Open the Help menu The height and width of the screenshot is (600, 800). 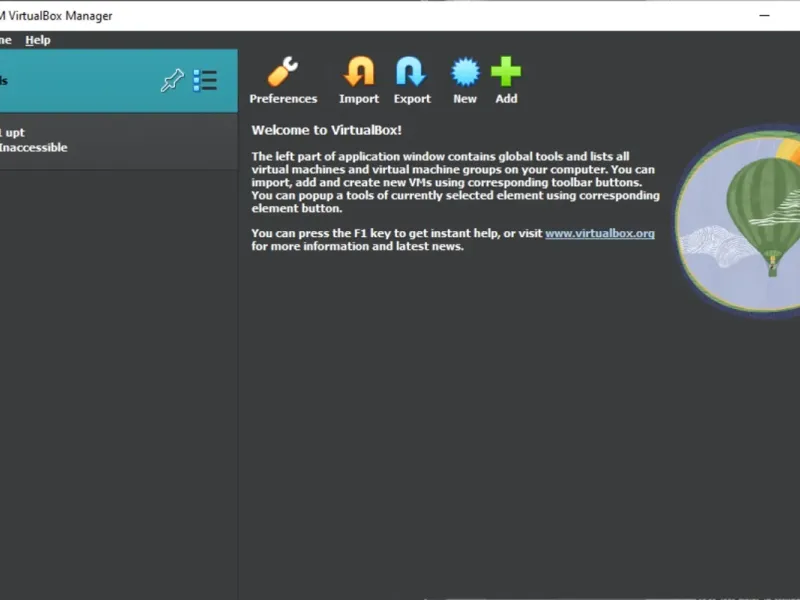click(38, 40)
